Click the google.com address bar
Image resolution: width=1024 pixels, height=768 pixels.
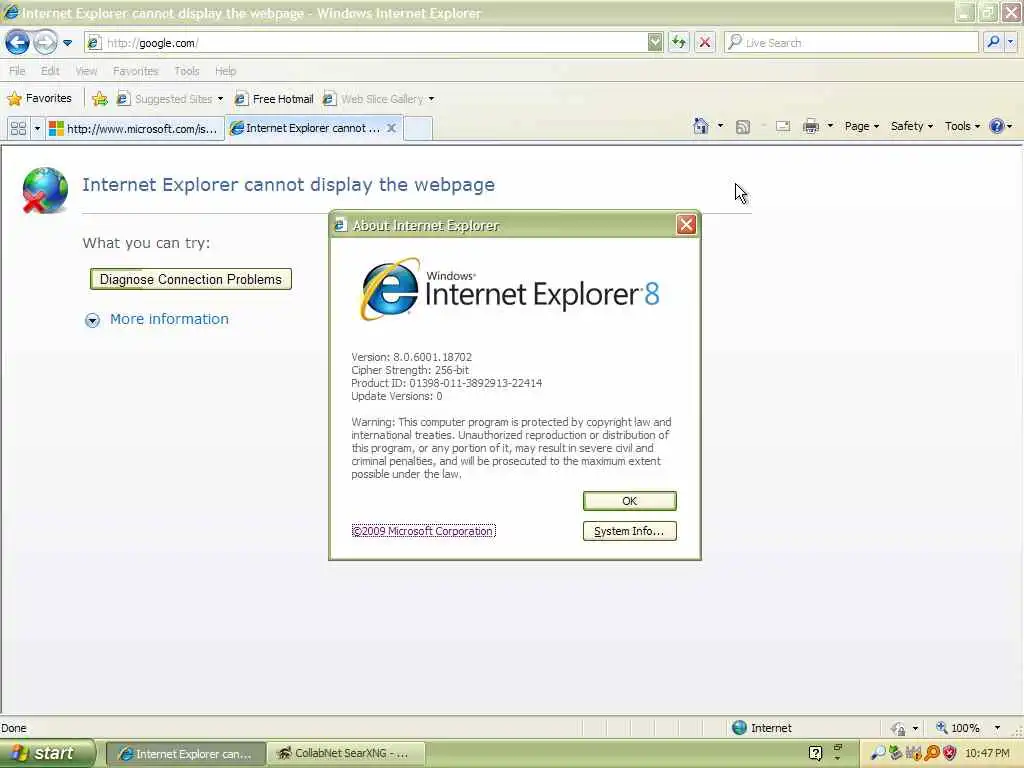(x=366, y=43)
